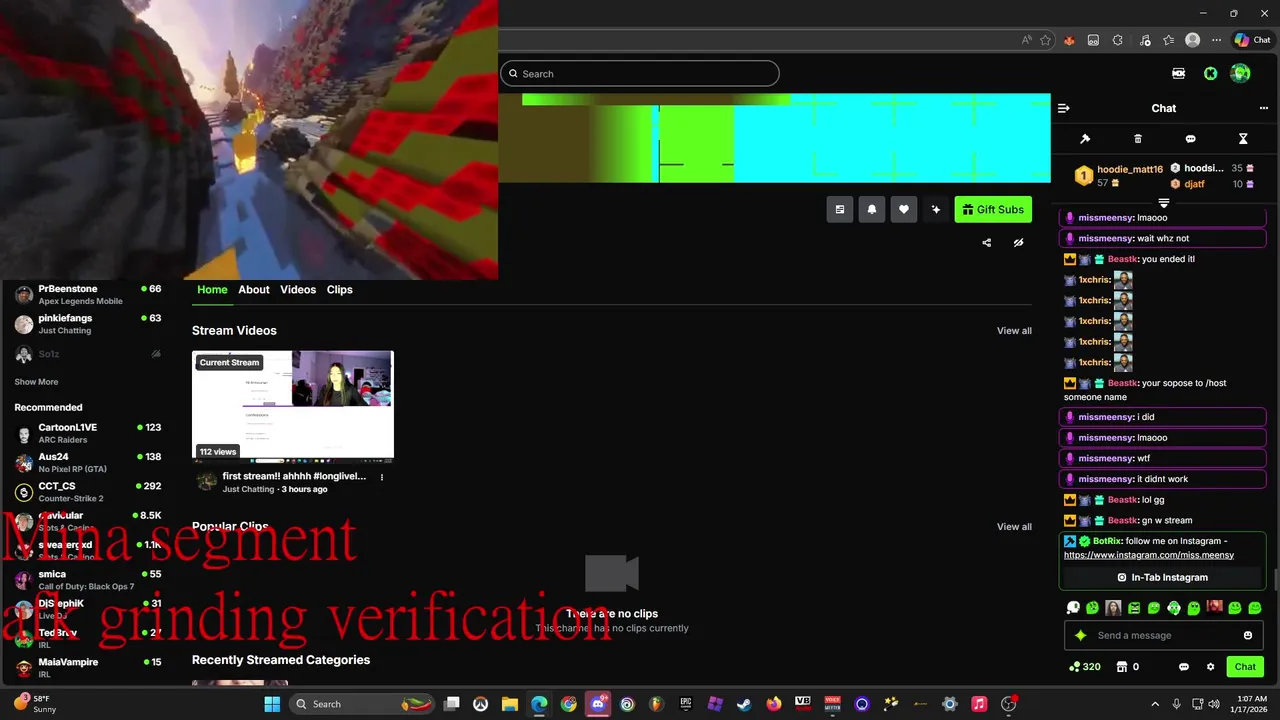Viewport: 1280px width, 720px height.
Task: Open Discord from the taskbar
Action: 598,704
